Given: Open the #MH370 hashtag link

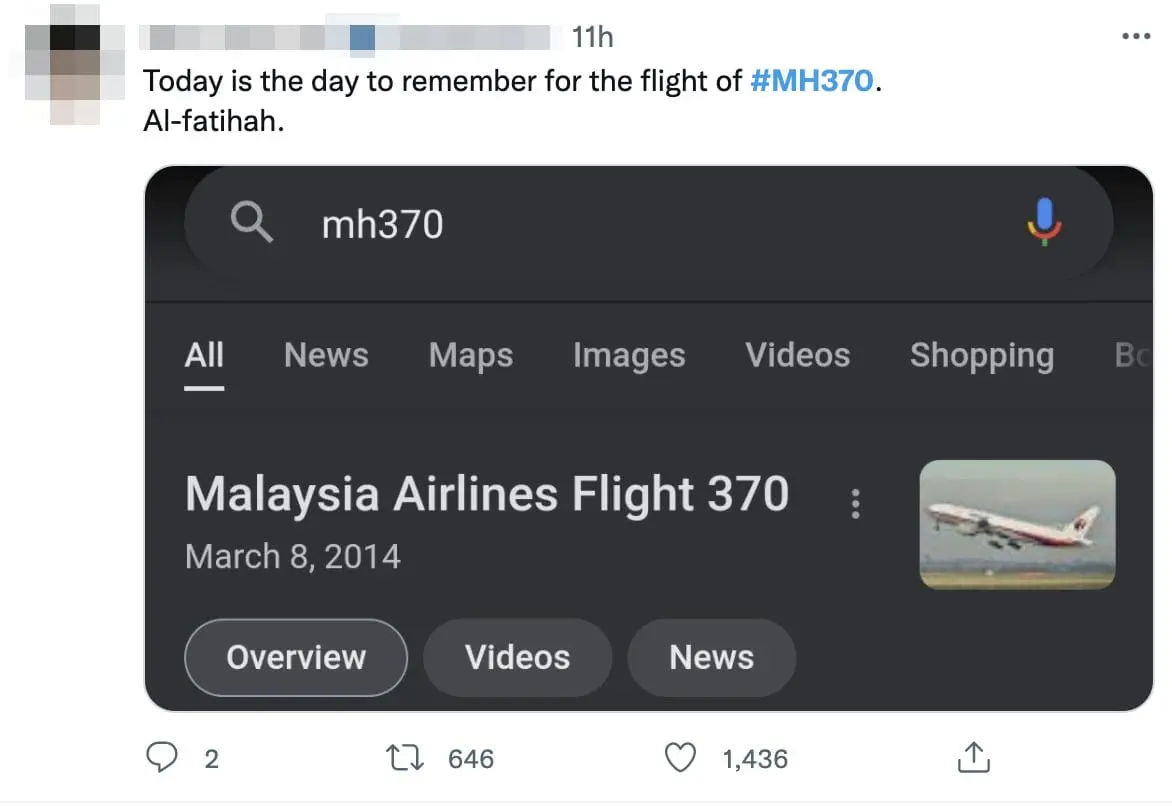Looking at the screenshot, I should click(x=811, y=81).
